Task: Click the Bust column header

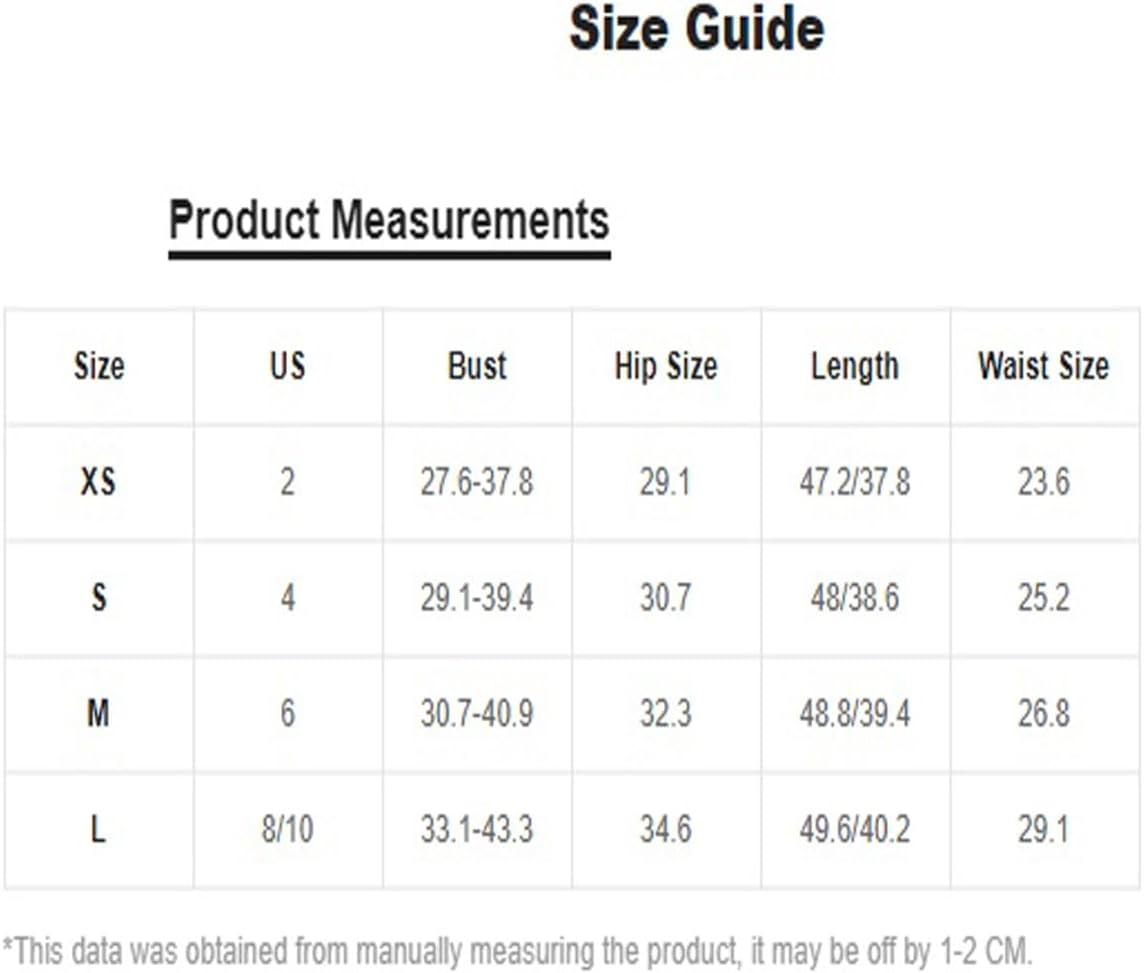Action: (x=476, y=365)
